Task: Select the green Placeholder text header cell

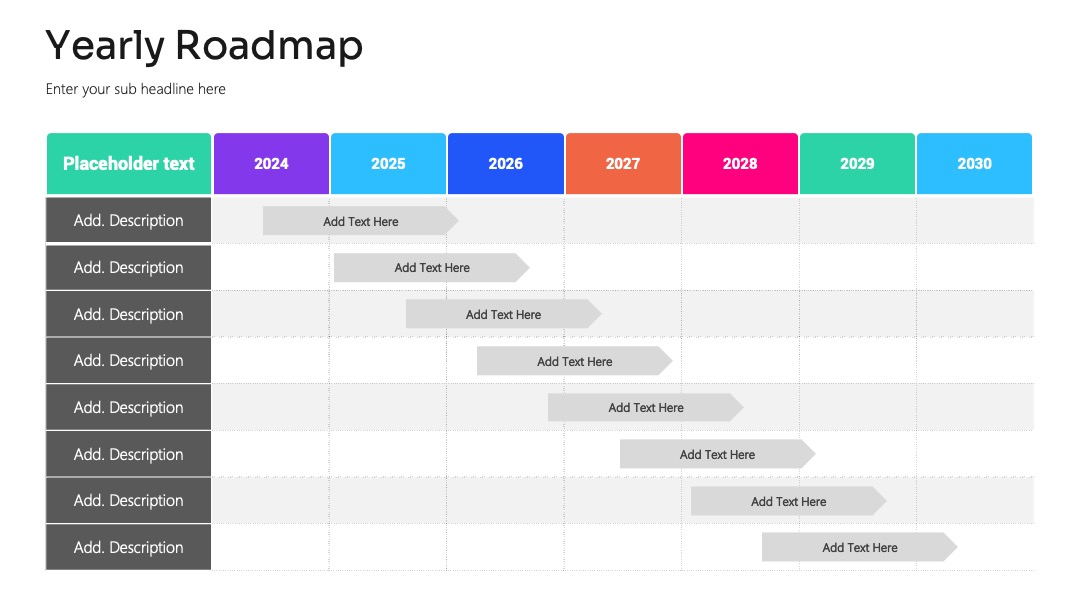Action: 129,163
